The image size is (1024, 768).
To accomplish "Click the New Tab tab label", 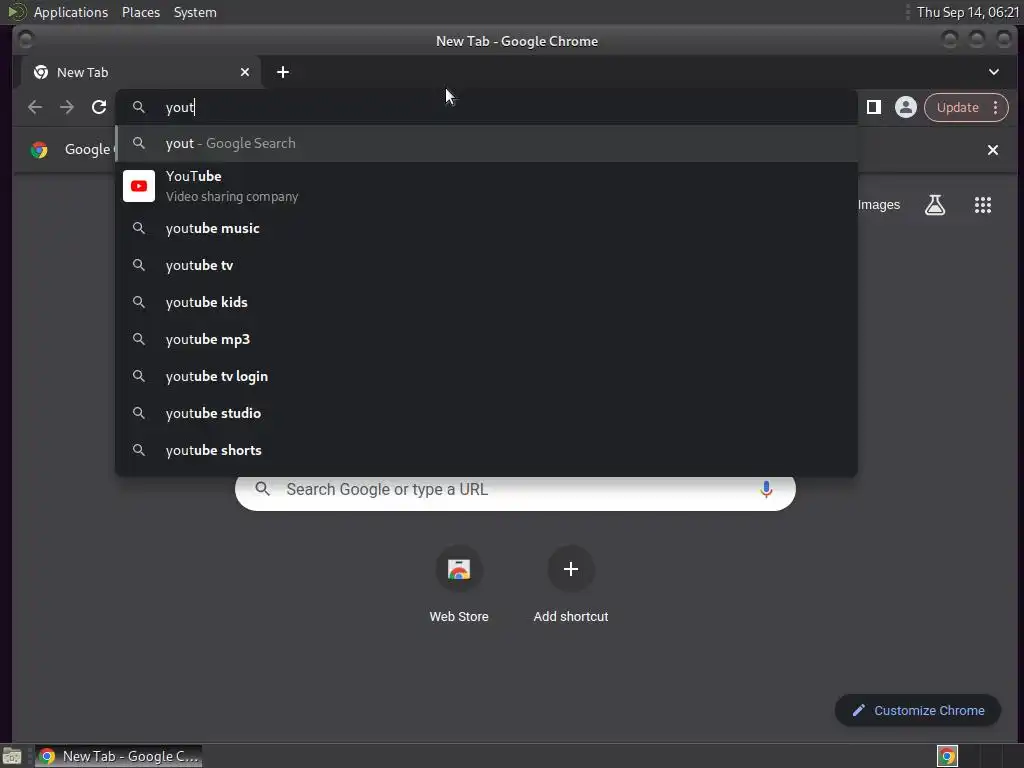I will (x=82, y=72).
